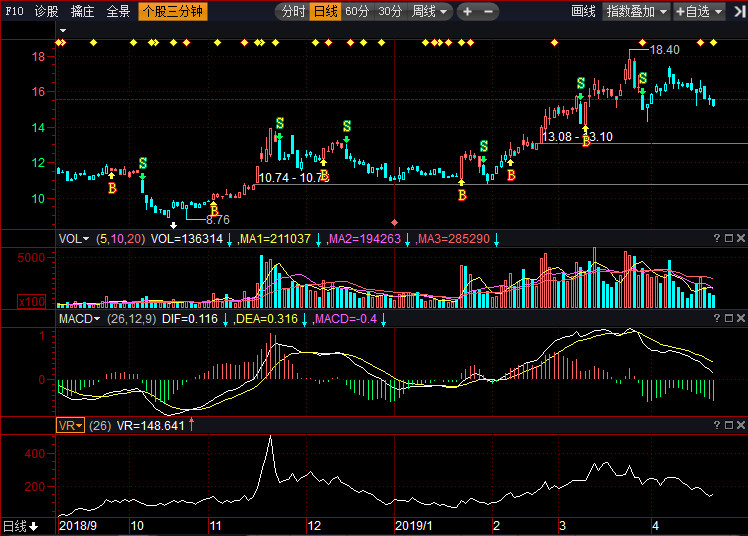Close the VOL indicator panel
Image resolution: width=748 pixels, height=536 pixels.
(x=741, y=238)
